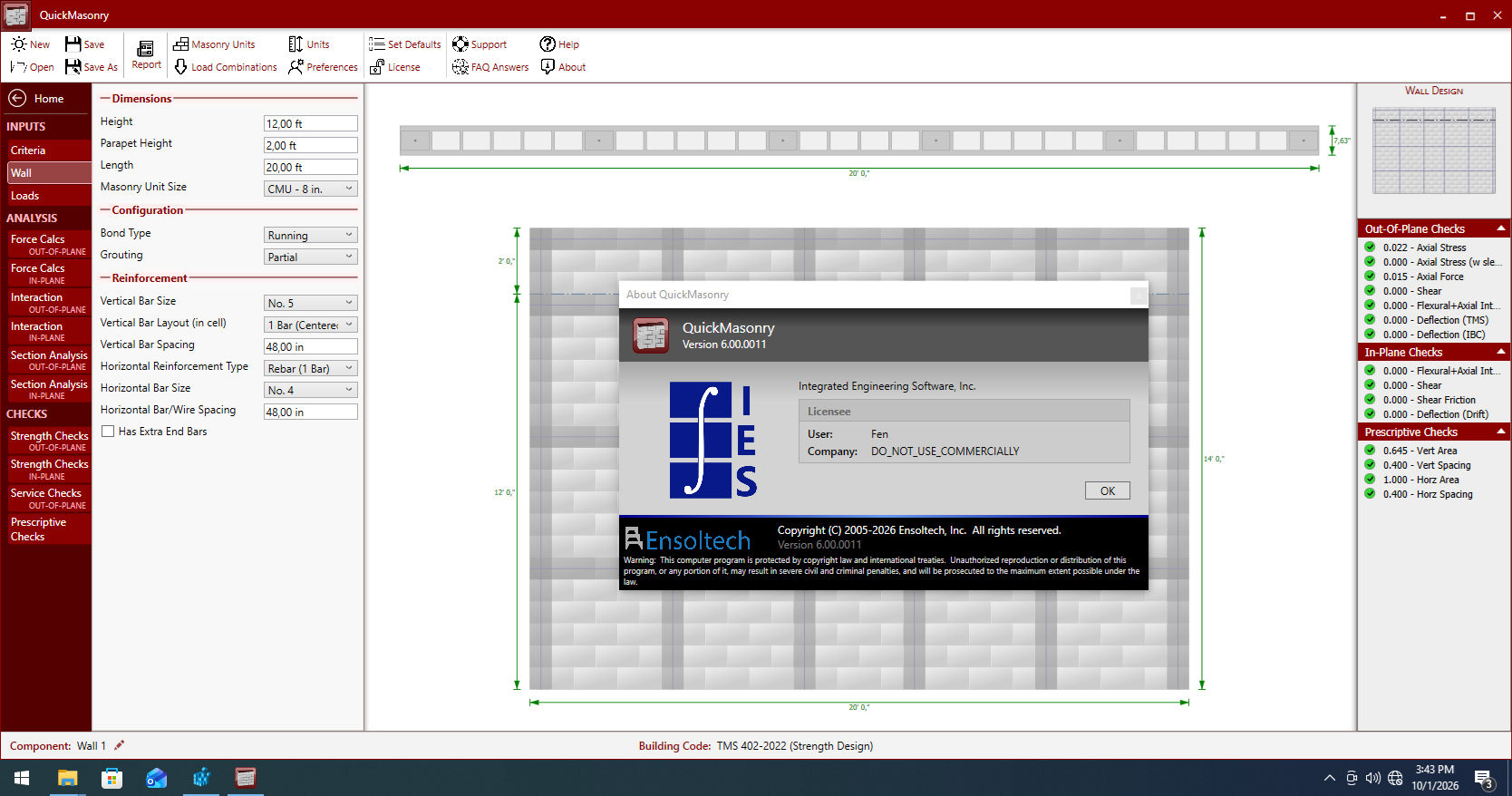Viewport: 1512px width, 796px height.
Task: Open the Masonry Units tool
Action: point(214,44)
